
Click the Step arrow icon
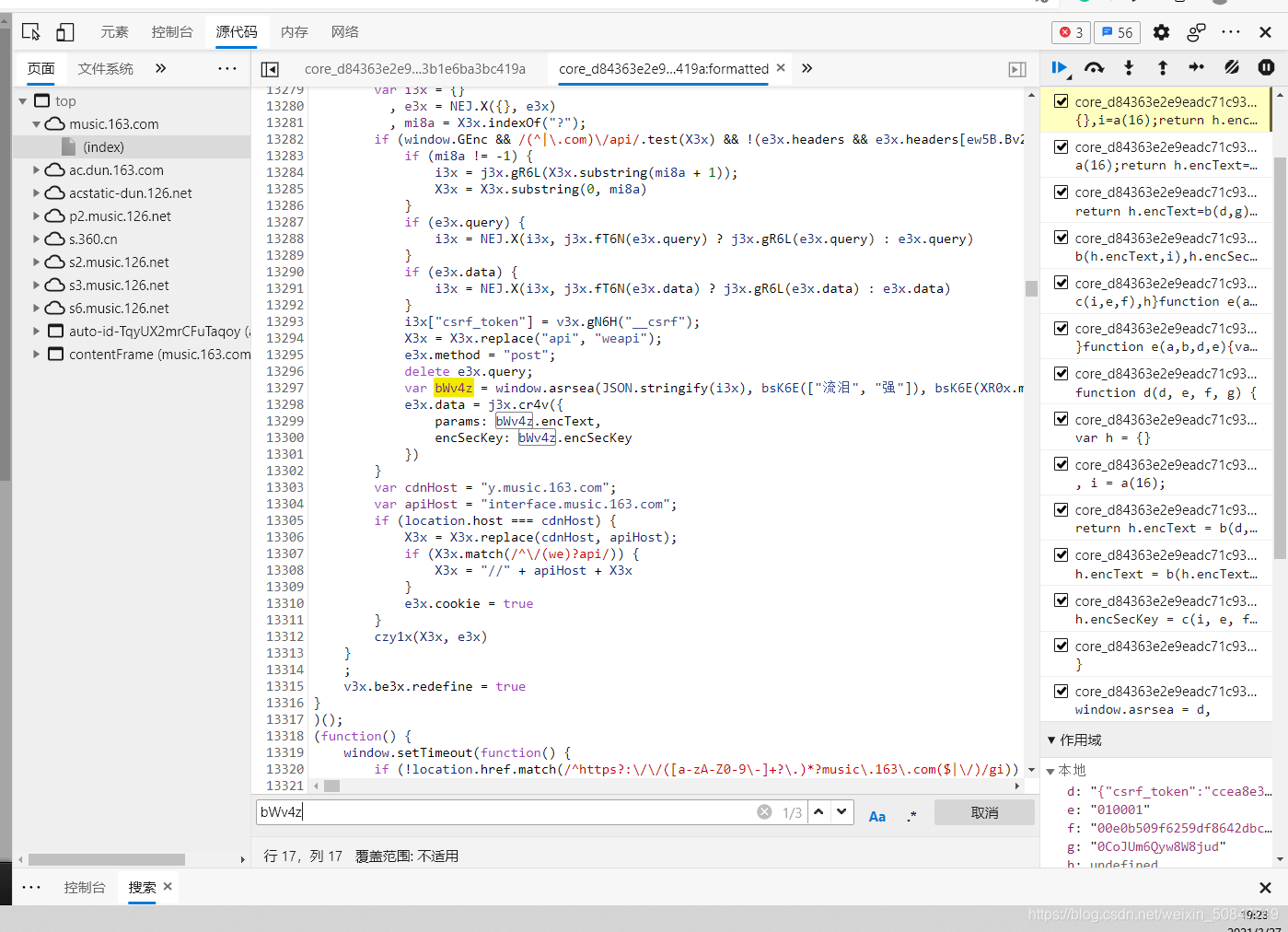(x=1197, y=67)
